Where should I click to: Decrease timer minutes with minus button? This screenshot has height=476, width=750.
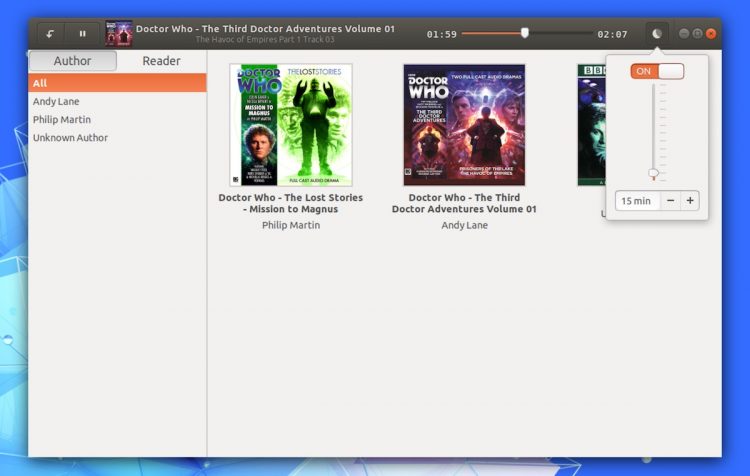click(x=671, y=201)
